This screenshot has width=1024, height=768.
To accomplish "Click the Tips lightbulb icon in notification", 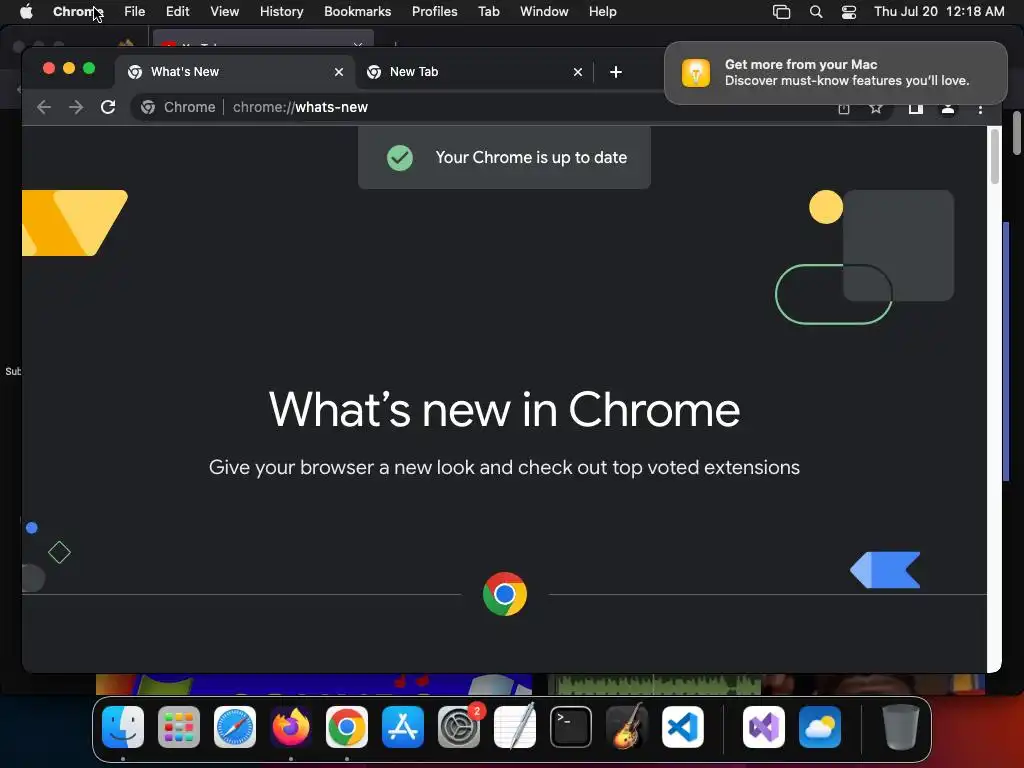I will (x=696, y=72).
